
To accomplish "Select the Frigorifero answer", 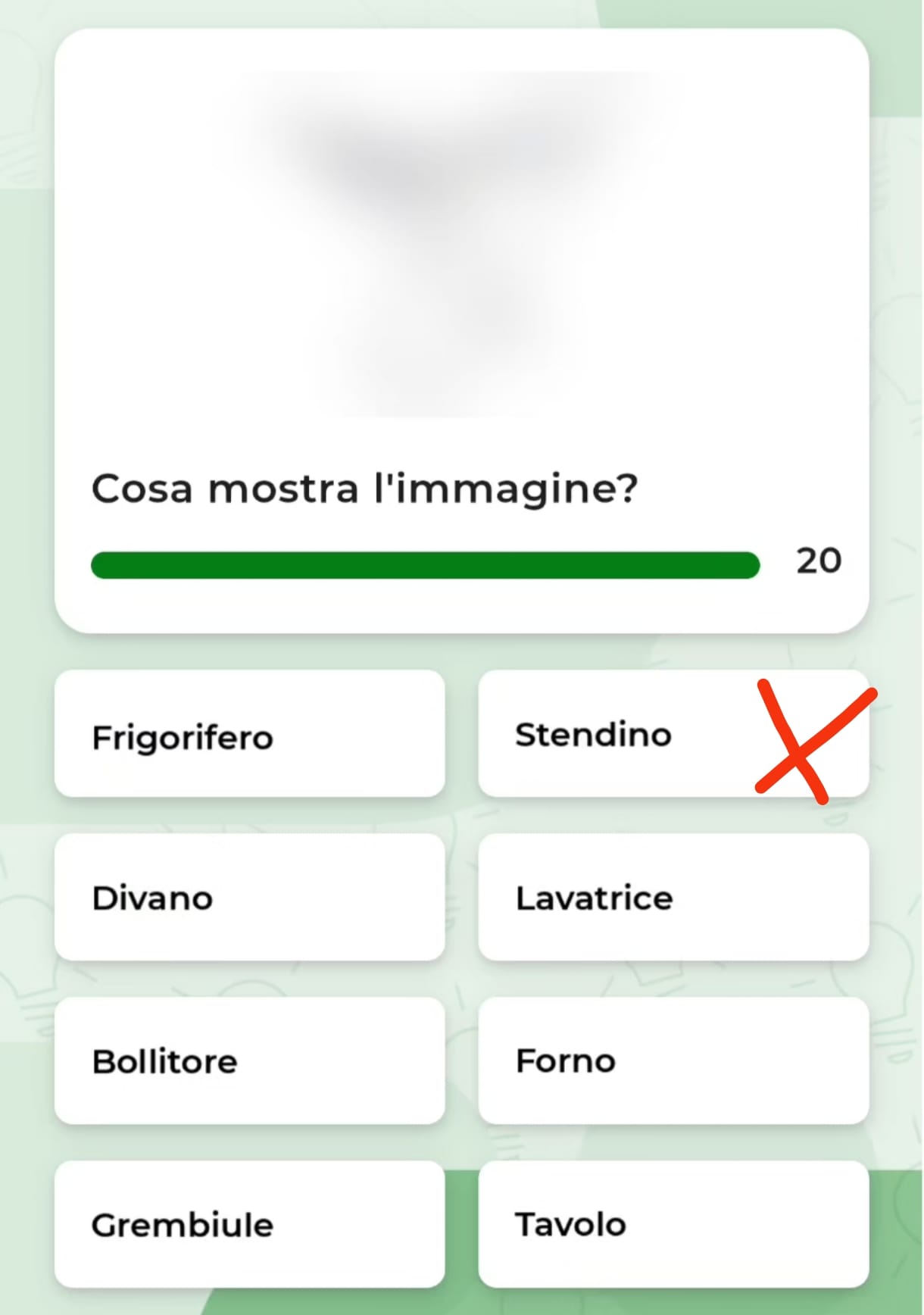I will (x=249, y=733).
